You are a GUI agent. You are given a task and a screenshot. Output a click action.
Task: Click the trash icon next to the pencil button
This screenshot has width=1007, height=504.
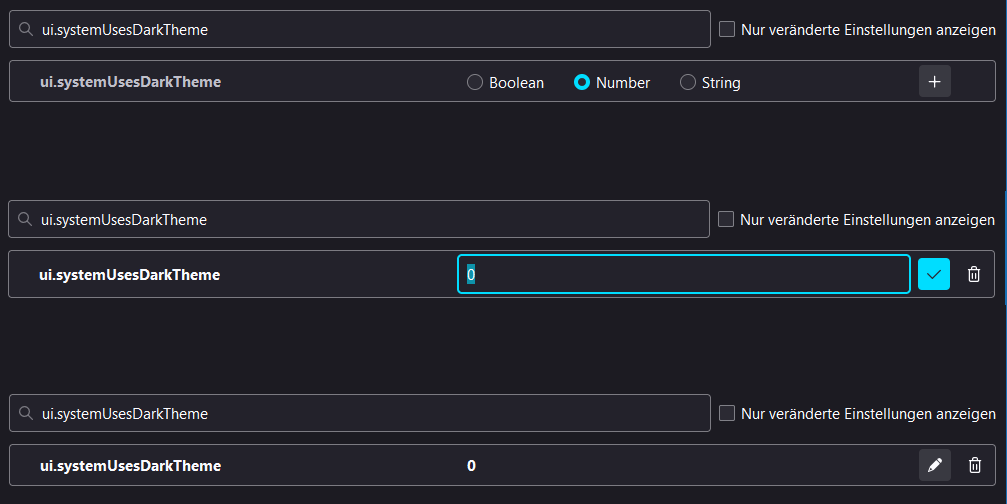pyautogui.click(x=975, y=465)
